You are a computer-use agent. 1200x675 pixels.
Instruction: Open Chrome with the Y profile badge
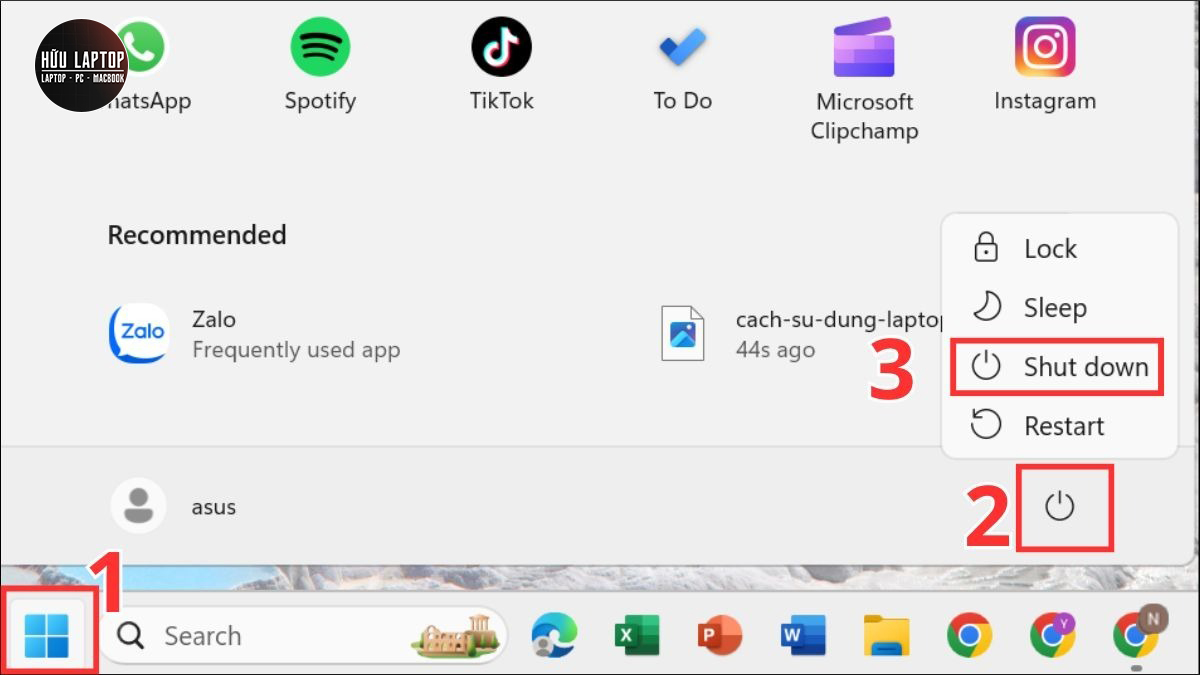pyautogui.click(x=1053, y=634)
